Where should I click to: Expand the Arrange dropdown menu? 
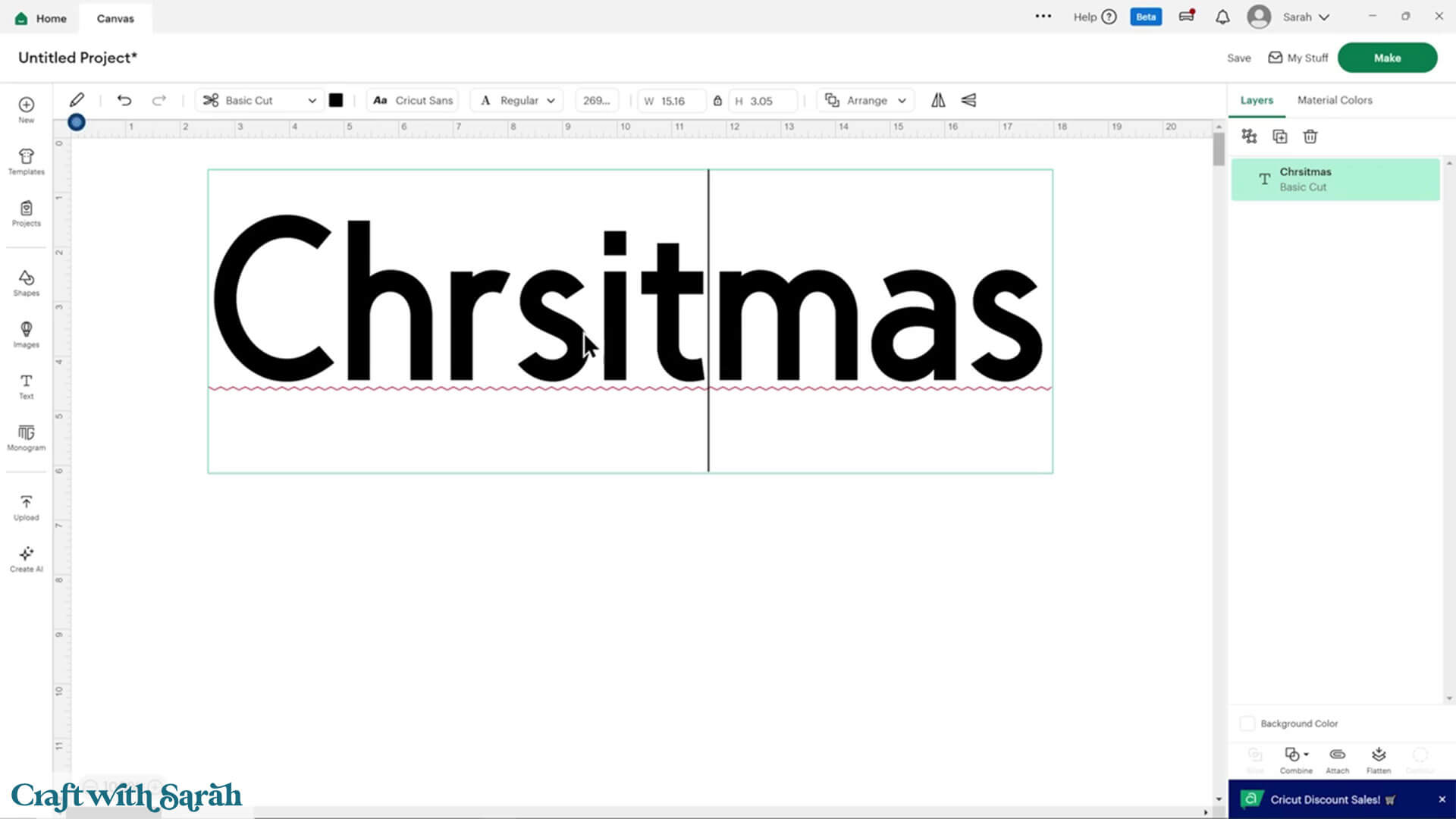pos(865,100)
